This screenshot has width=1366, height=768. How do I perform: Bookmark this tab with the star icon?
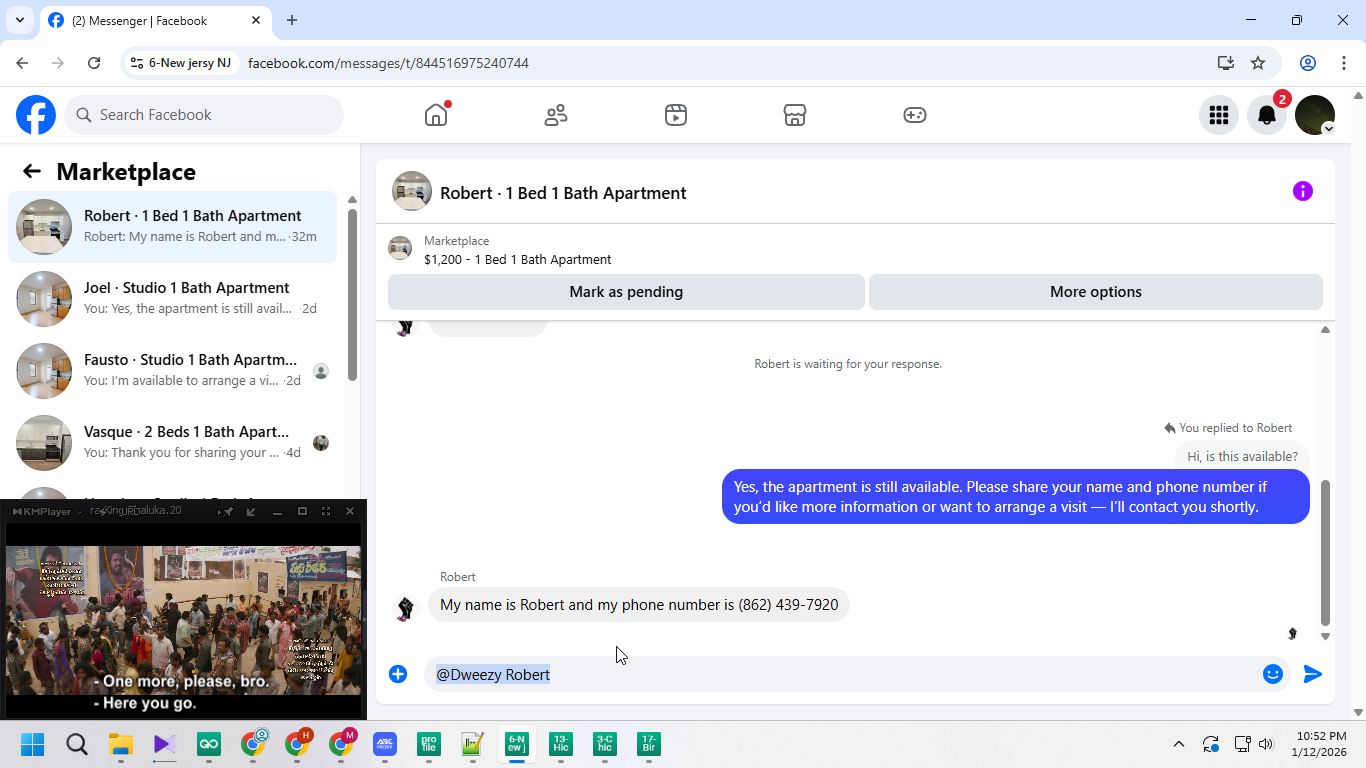coord(1258,63)
